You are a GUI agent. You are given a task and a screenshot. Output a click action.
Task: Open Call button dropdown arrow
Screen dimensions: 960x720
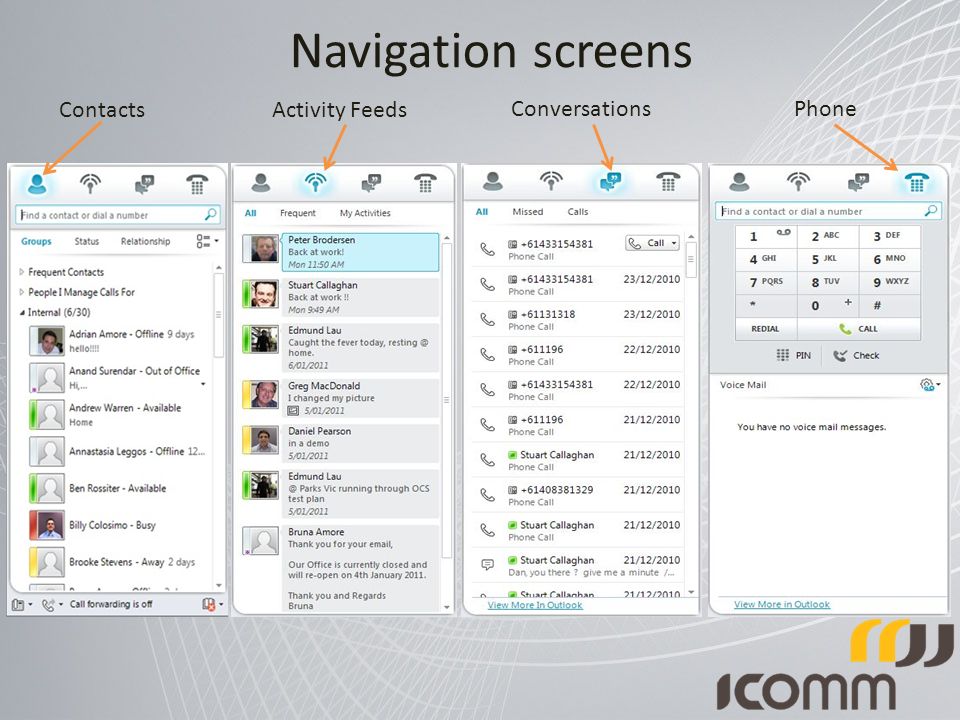[x=674, y=243]
